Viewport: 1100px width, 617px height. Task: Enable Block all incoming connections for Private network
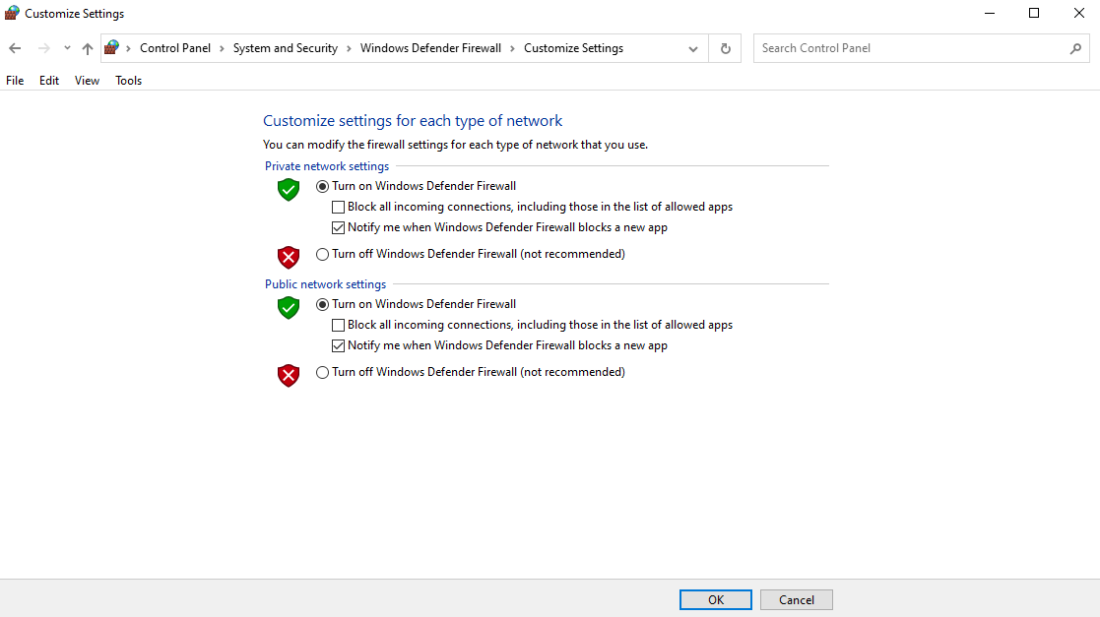click(x=338, y=206)
